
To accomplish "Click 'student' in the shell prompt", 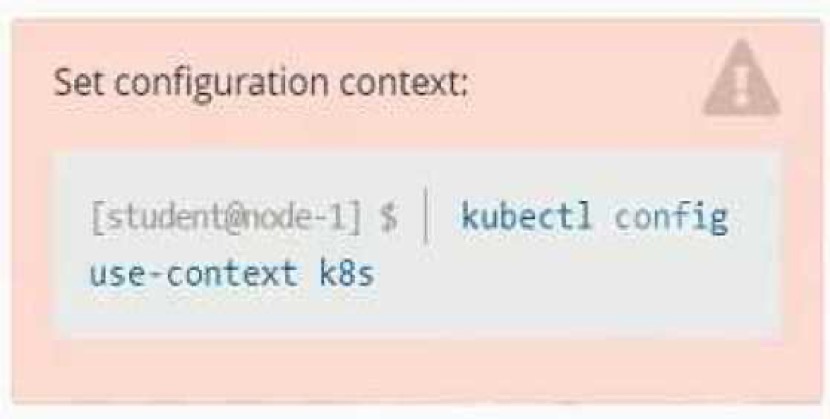I will [x=155, y=218].
